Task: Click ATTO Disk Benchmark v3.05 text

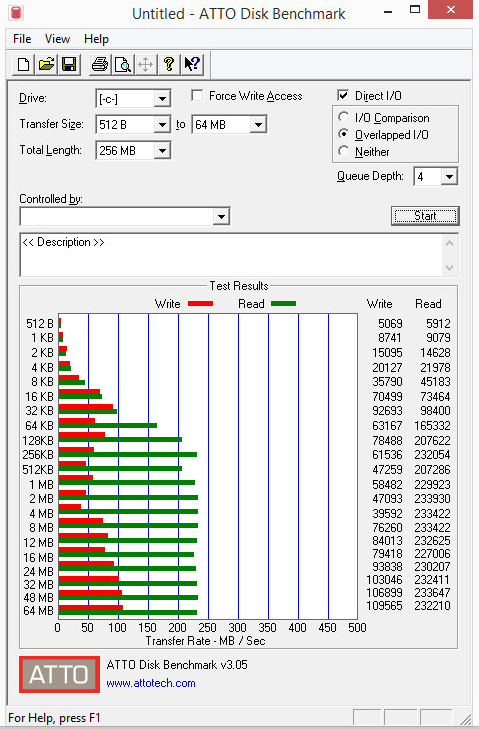Action: point(177,665)
